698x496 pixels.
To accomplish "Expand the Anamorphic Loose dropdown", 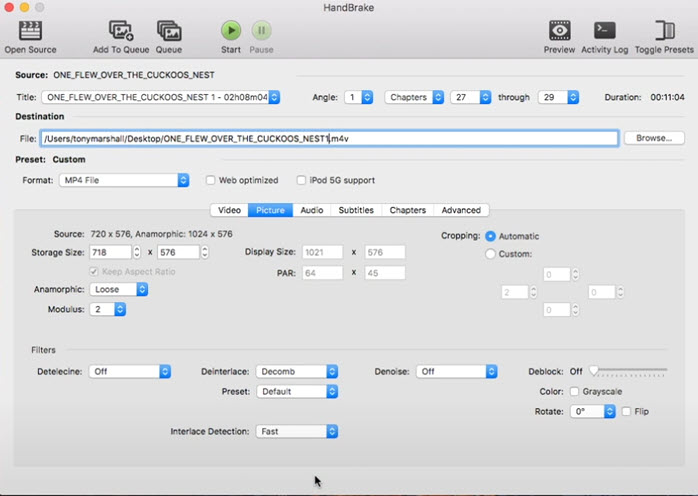I will coord(119,289).
